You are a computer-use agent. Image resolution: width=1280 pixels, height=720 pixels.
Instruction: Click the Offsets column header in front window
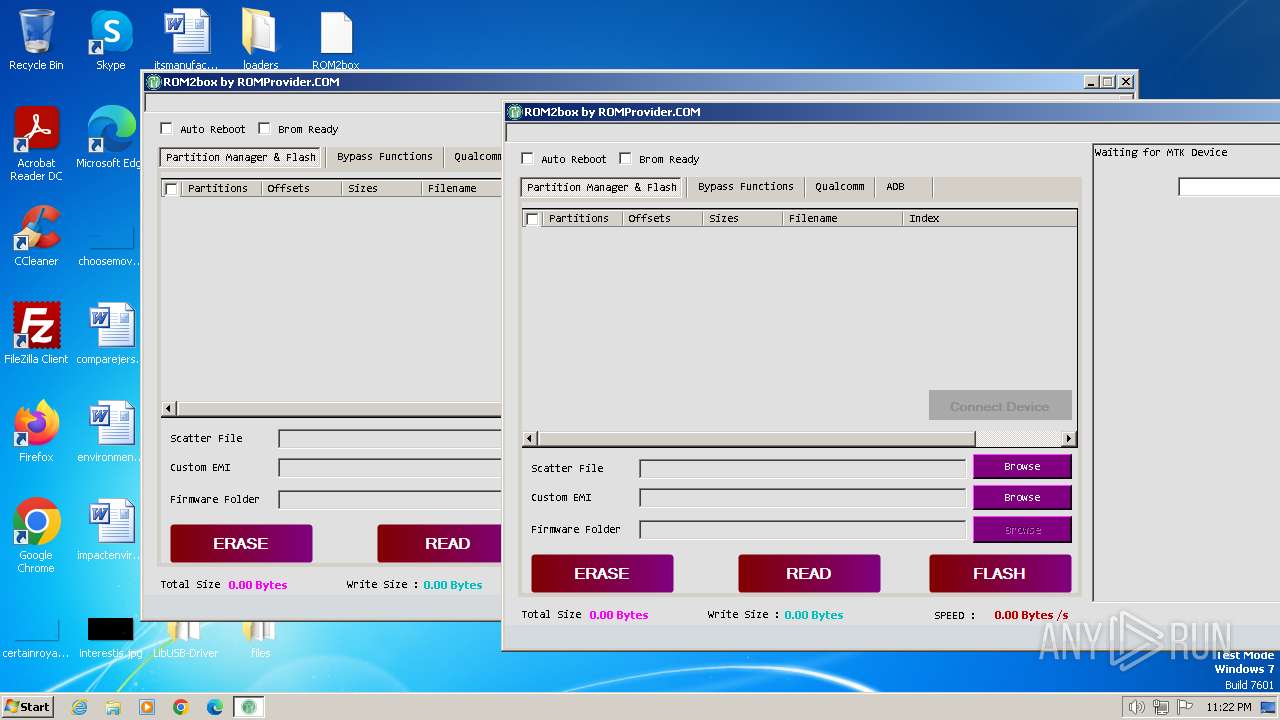click(x=662, y=218)
